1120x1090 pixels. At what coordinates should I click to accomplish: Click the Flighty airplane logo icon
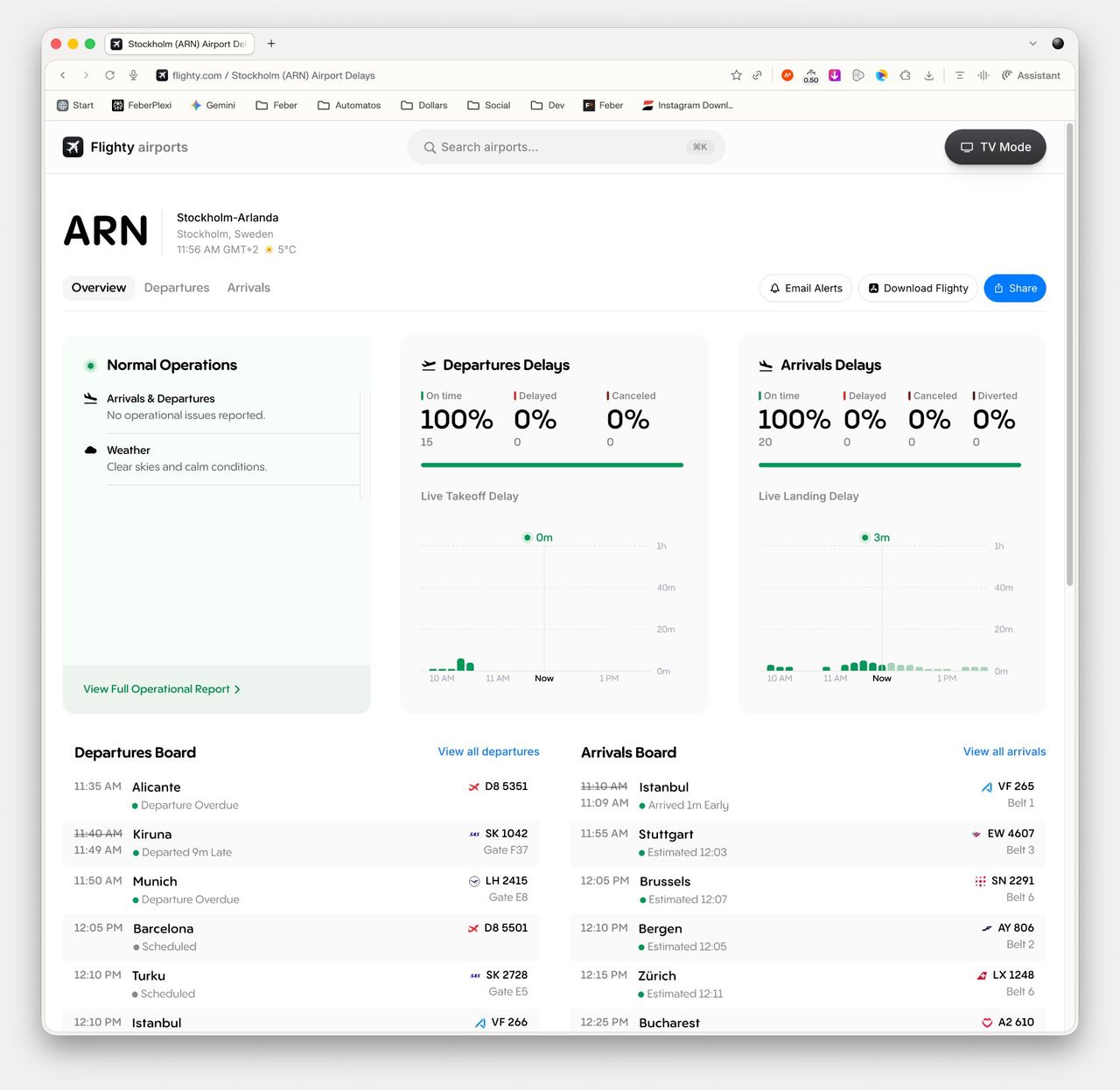pyautogui.click(x=73, y=147)
